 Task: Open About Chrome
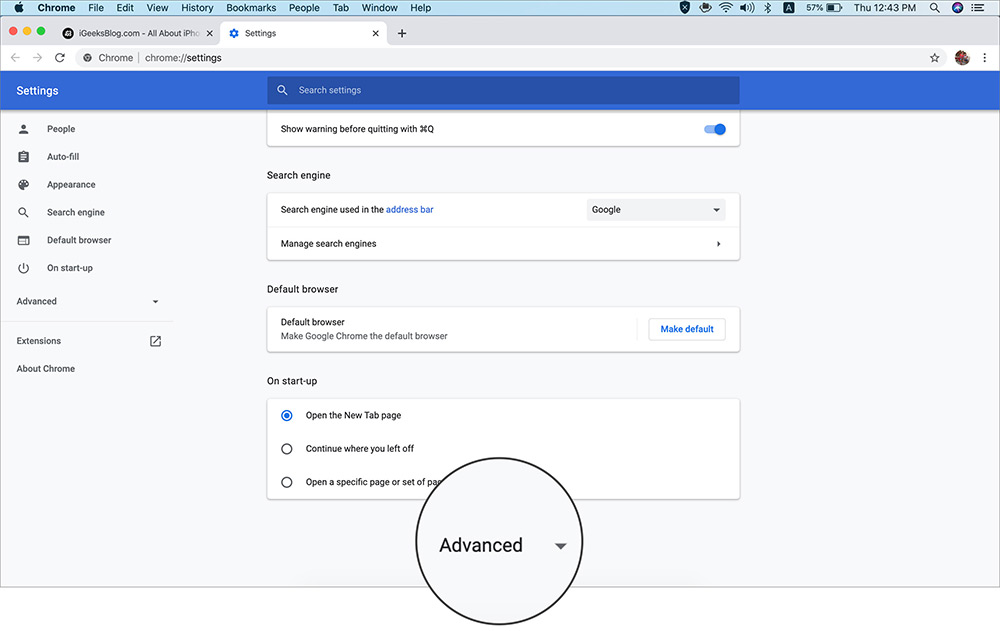45,368
